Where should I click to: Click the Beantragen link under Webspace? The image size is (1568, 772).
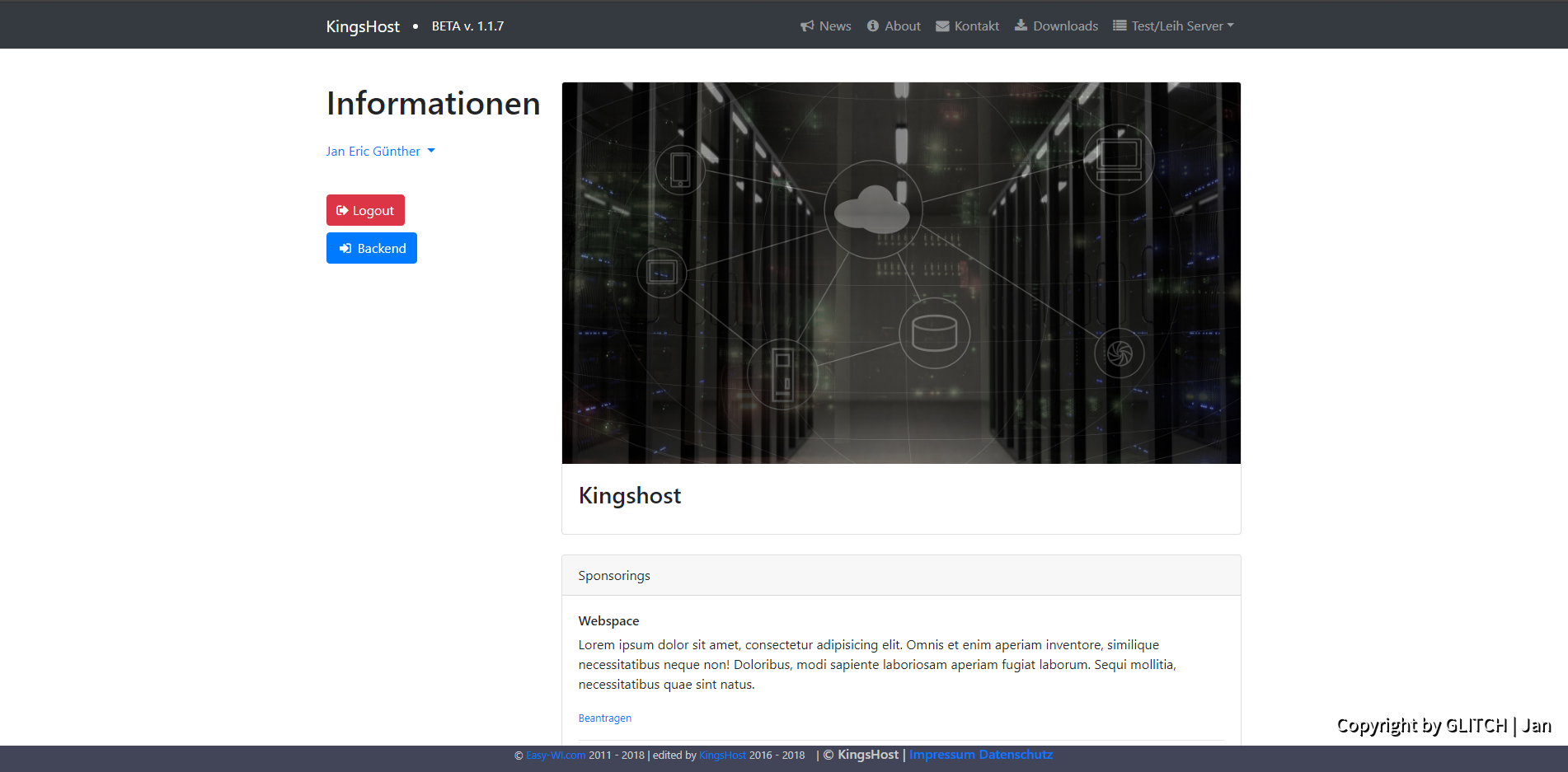(604, 718)
